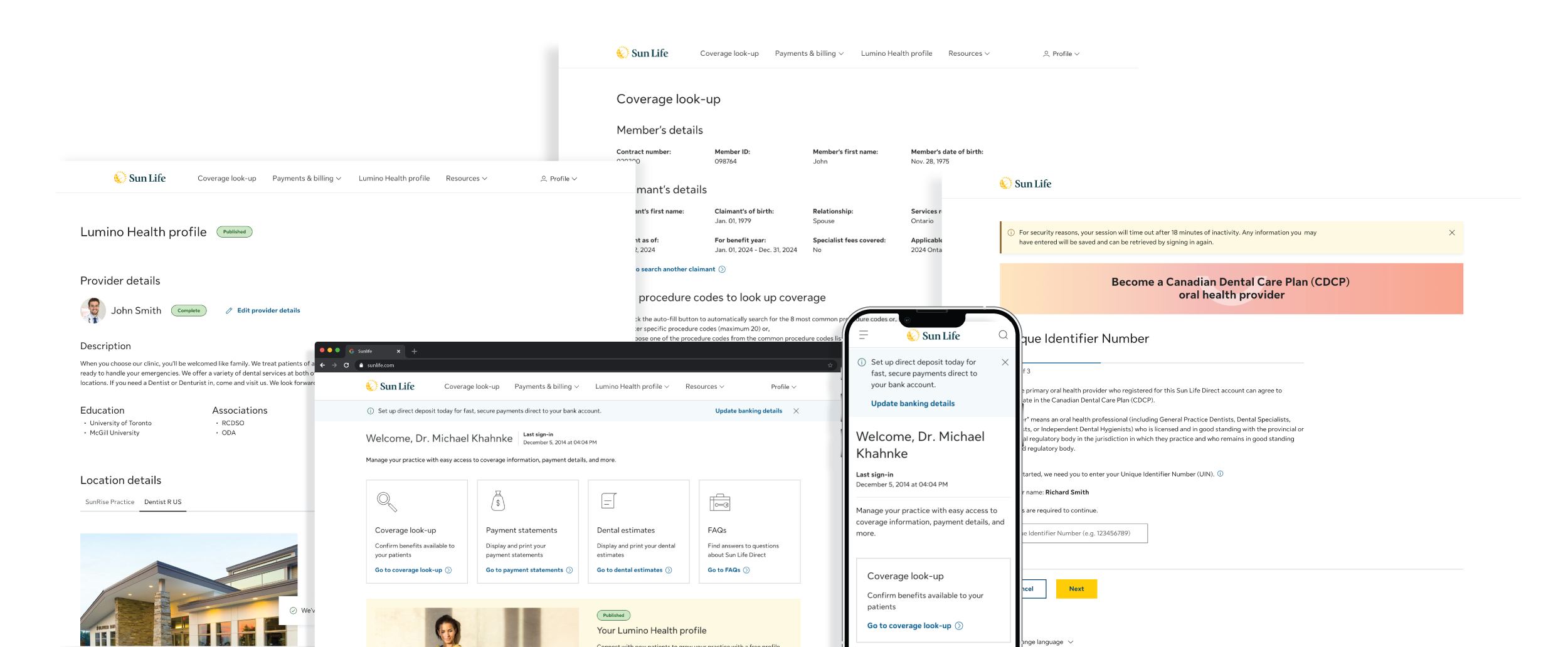Click the FAQs briefcase icon
Screen dimensions: 1568x647
pyautogui.click(x=720, y=502)
